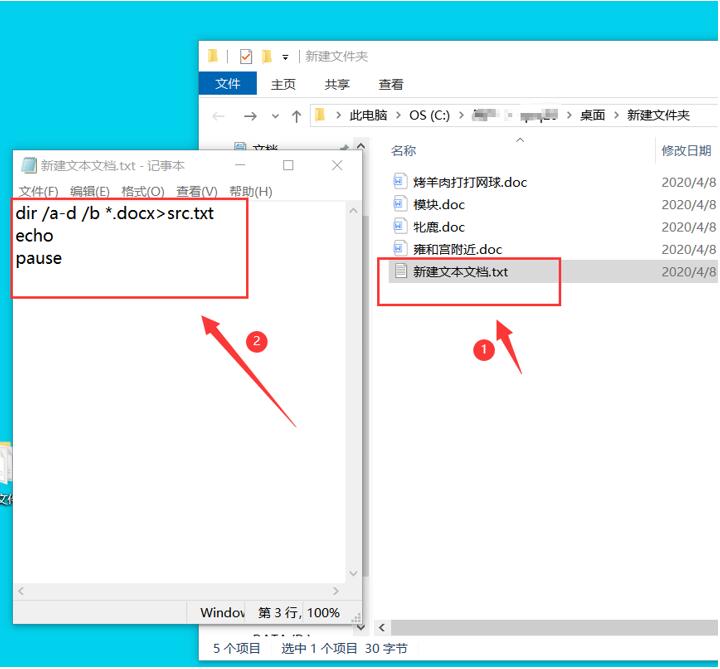Select file 烤羊肉打打网球.doc
Viewport: 720px width, 669px height.
(x=470, y=182)
